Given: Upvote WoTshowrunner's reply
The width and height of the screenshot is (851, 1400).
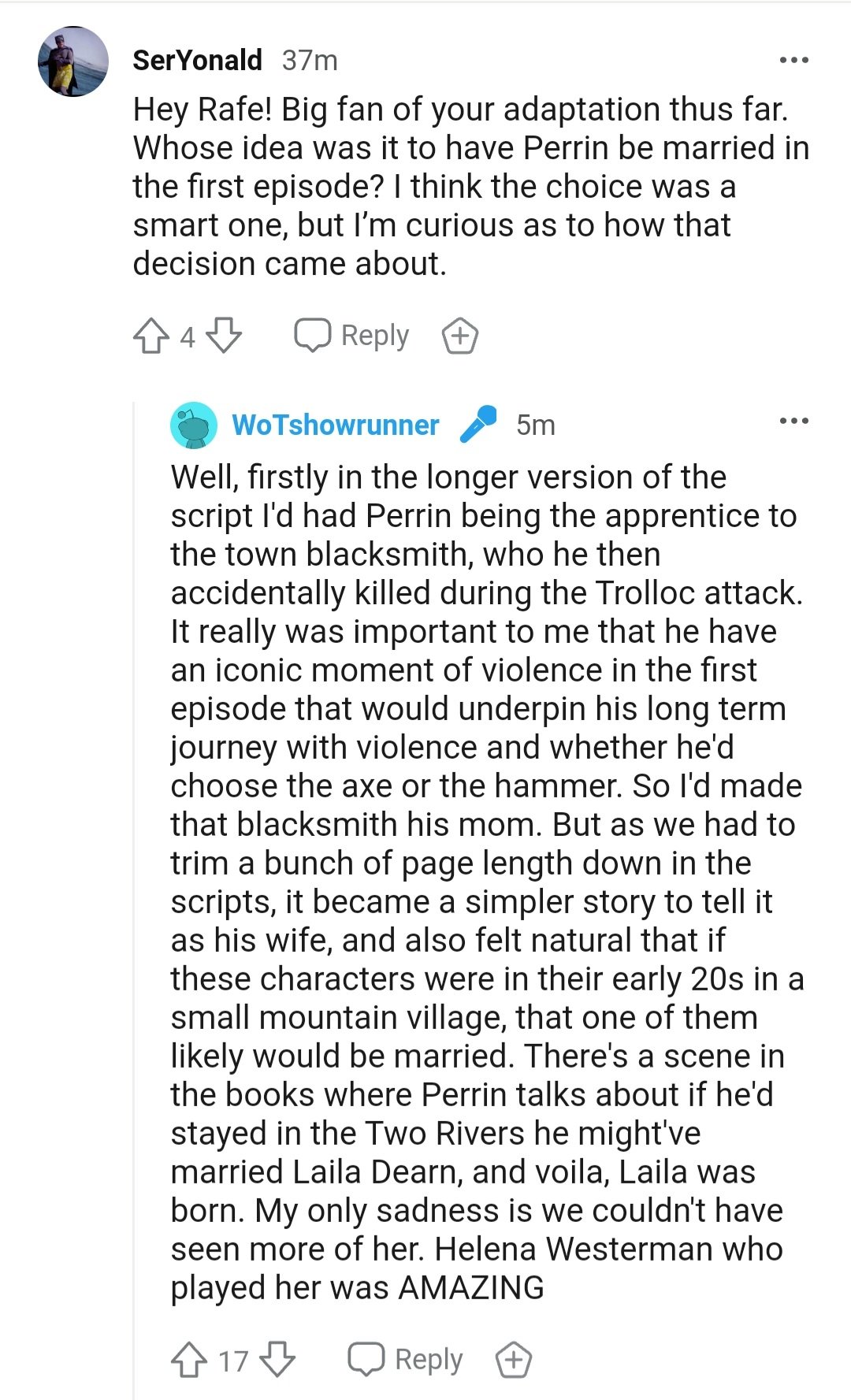Looking at the screenshot, I should (188, 1360).
